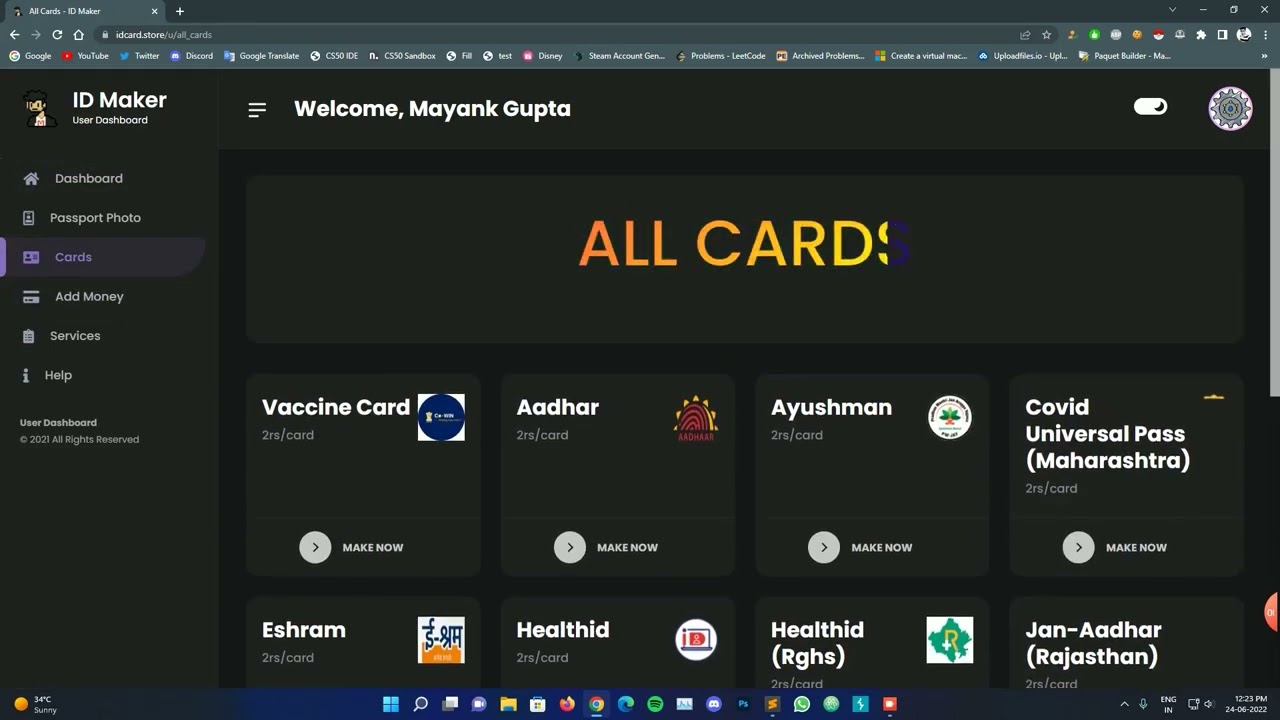Open weather widget showing 34°C

35,704
